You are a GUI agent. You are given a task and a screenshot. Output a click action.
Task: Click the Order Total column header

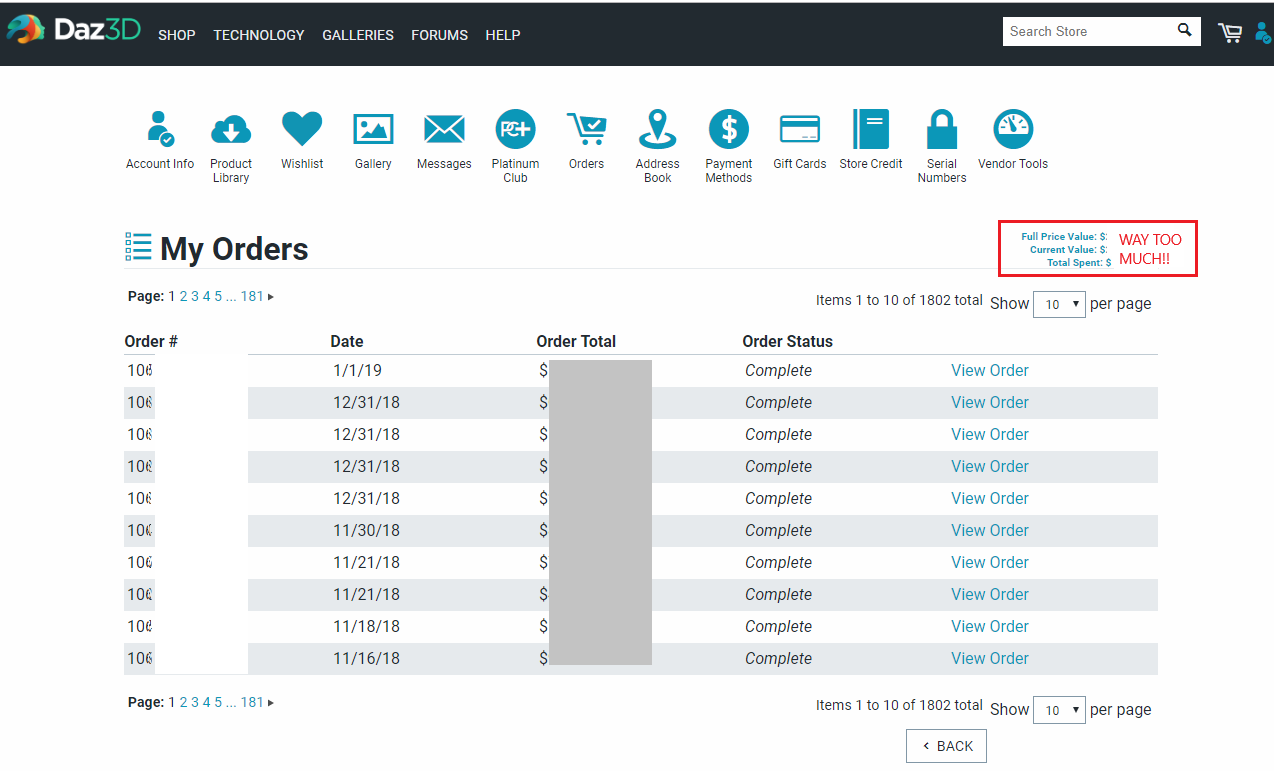[x=576, y=341]
